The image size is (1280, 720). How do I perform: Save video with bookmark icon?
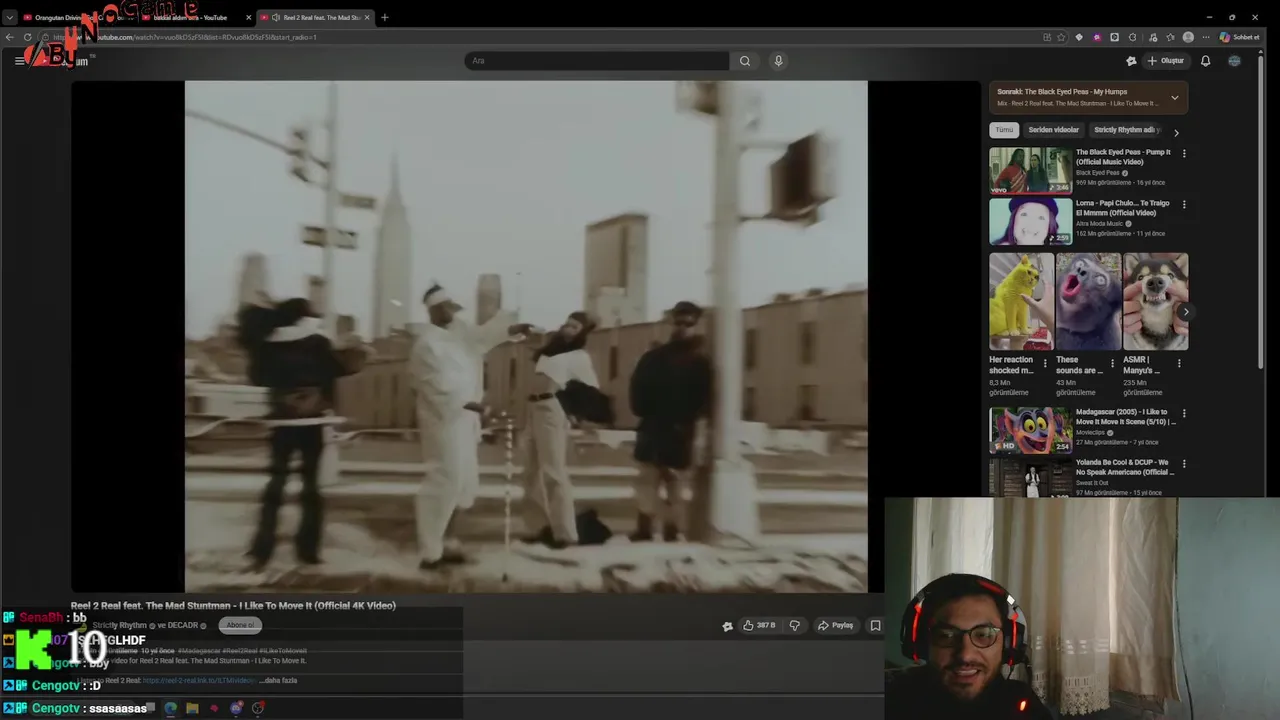pyautogui.click(x=875, y=626)
